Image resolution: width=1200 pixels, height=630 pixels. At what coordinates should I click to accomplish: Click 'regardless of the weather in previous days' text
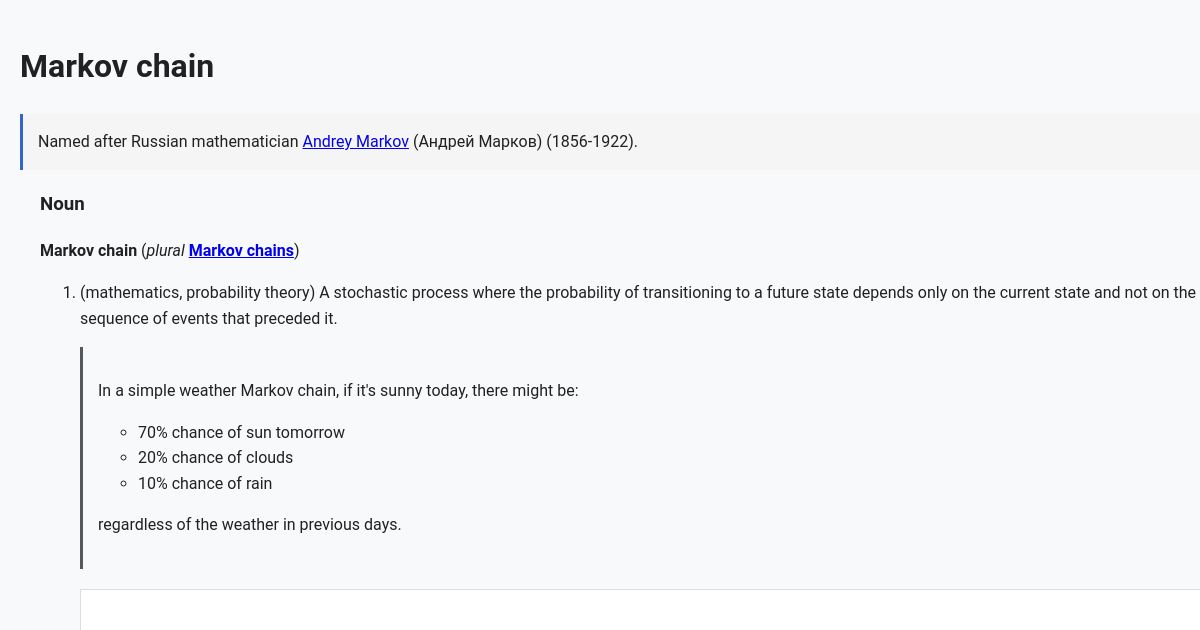pyautogui.click(x=249, y=525)
